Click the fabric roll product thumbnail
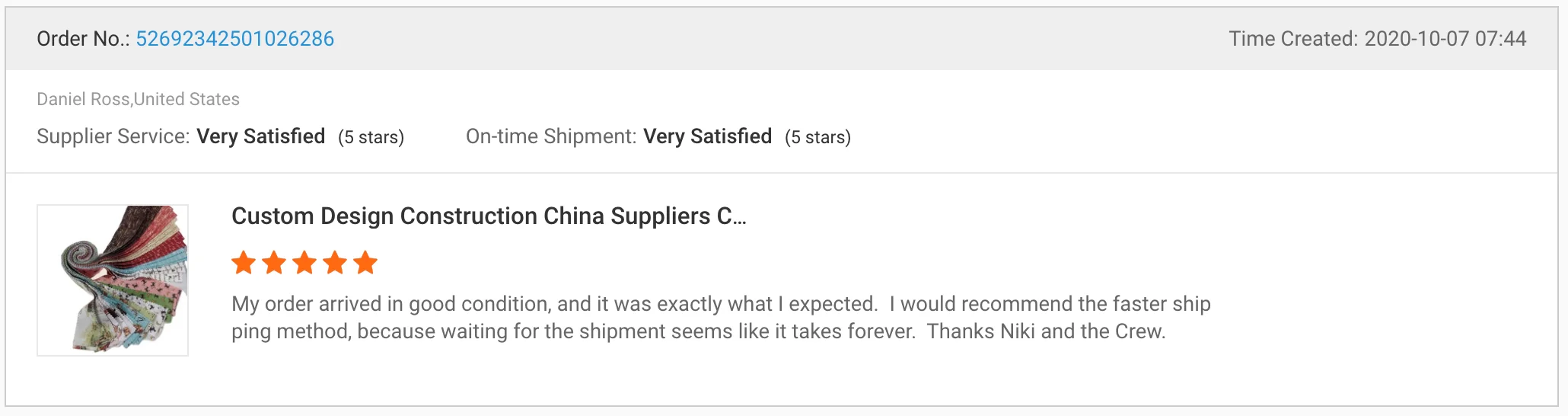This screenshot has width=1568, height=416. 113,280
